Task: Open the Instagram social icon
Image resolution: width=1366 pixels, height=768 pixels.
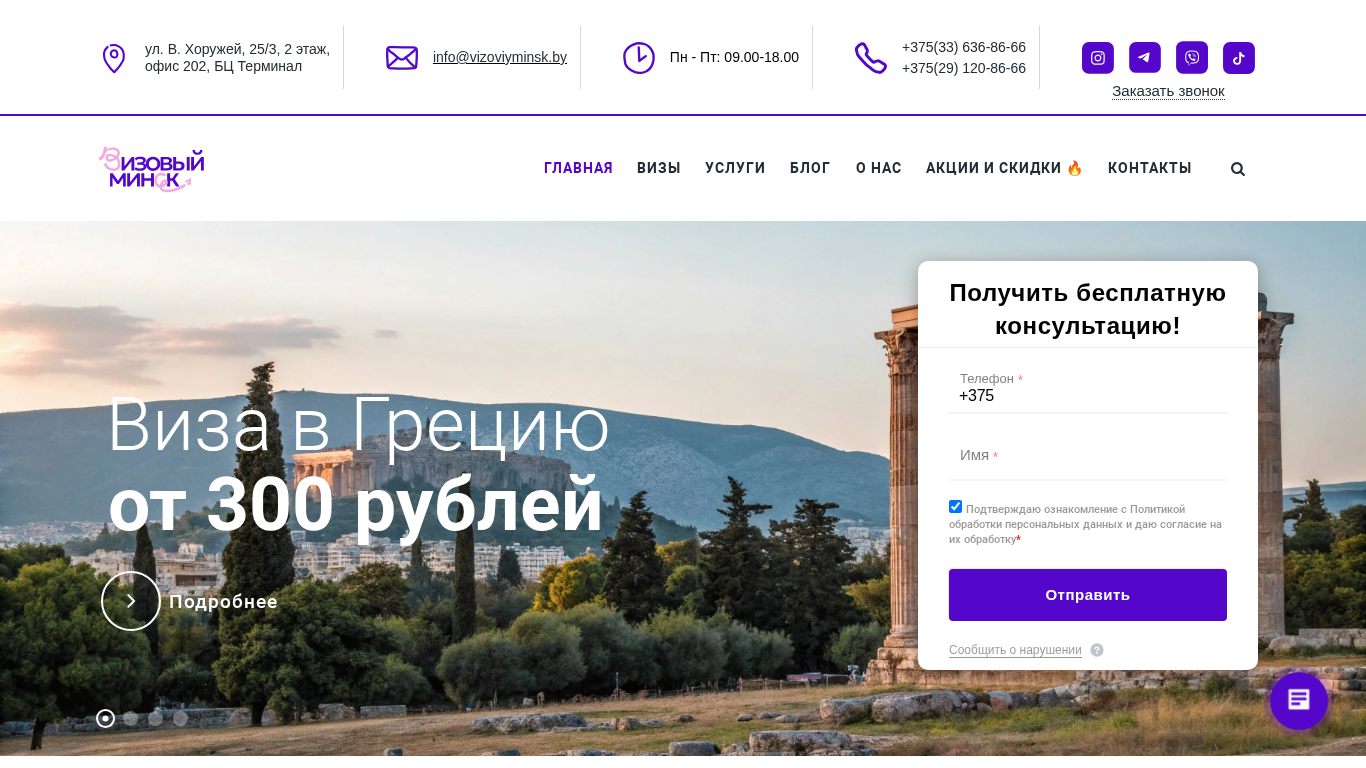Action: coord(1098,58)
